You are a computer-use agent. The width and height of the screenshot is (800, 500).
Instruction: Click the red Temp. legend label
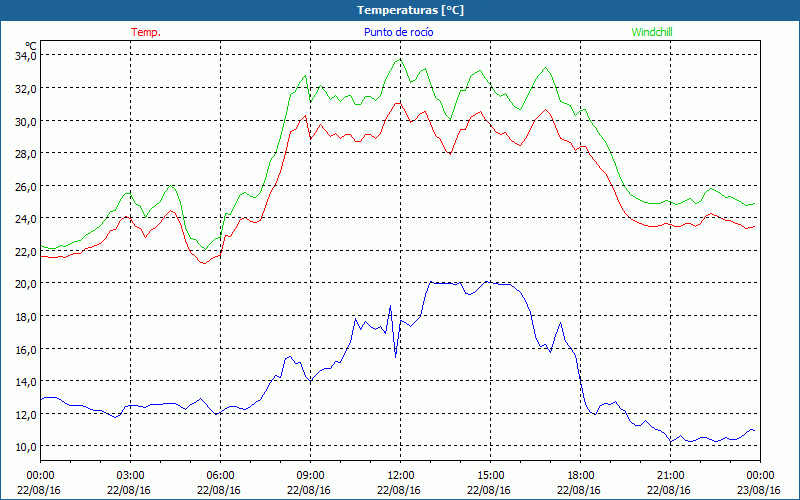tap(146, 32)
